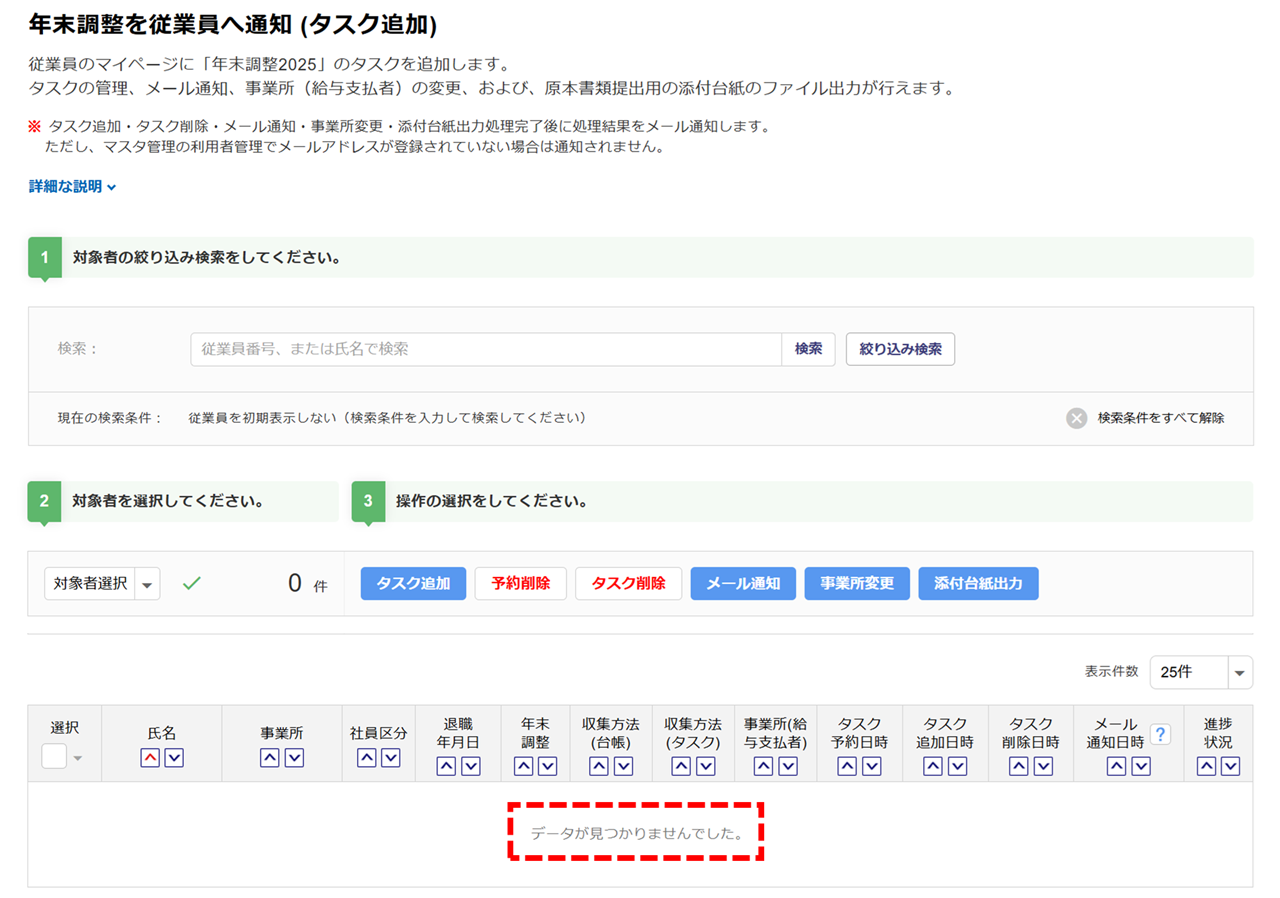Click the X icon to clear search conditions

1076,418
